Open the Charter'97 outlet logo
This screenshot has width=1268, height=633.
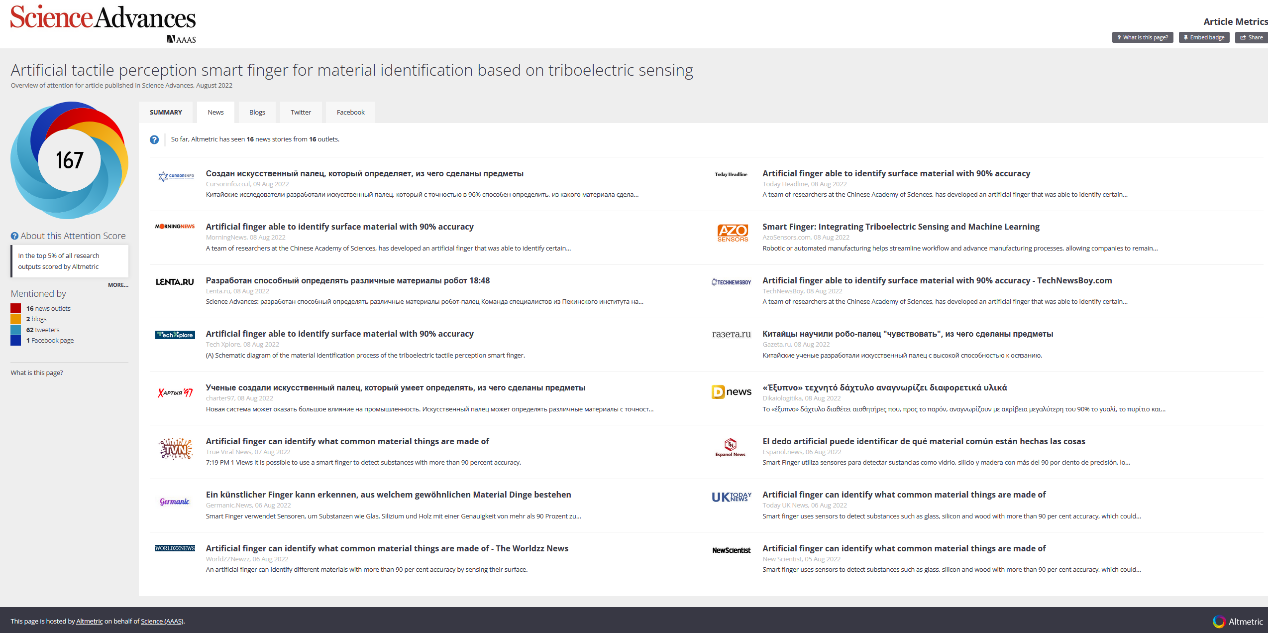pos(175,392)
